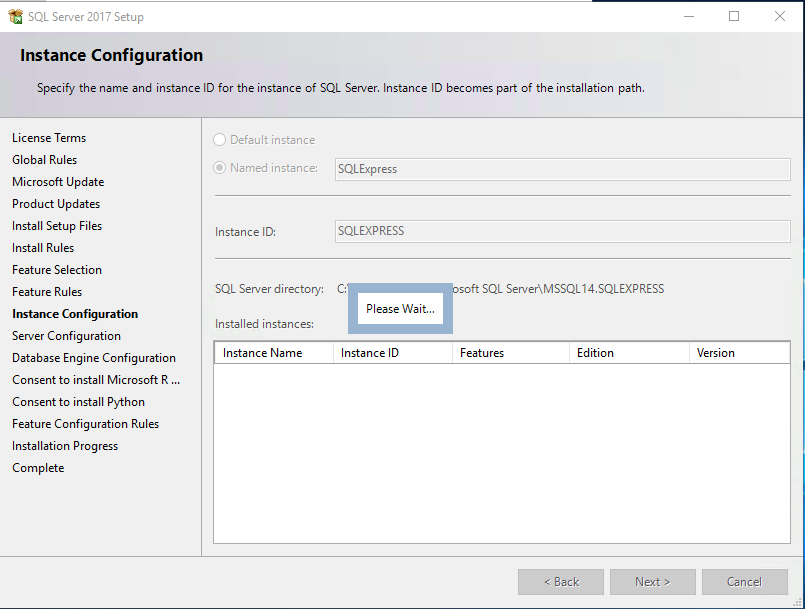Select the Instance Configuration step
The width and height of the screenshot is (805, 609).
75,314
